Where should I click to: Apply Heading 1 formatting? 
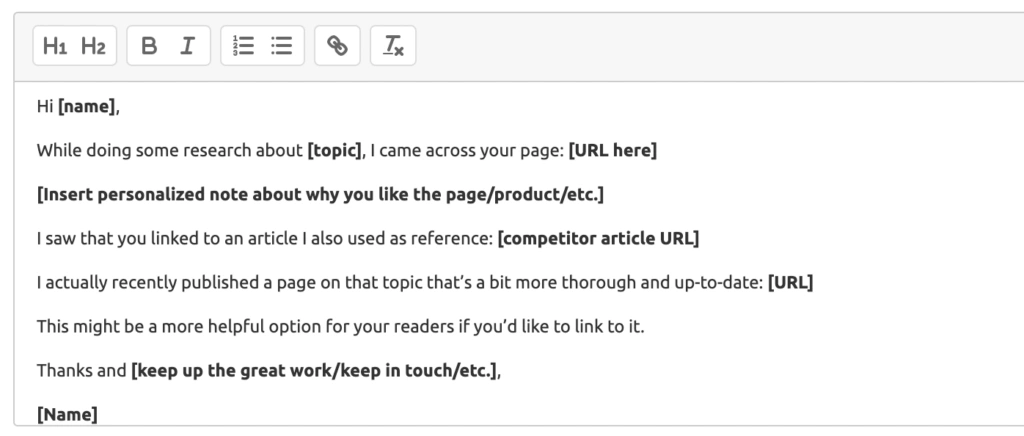pos(56,46)
